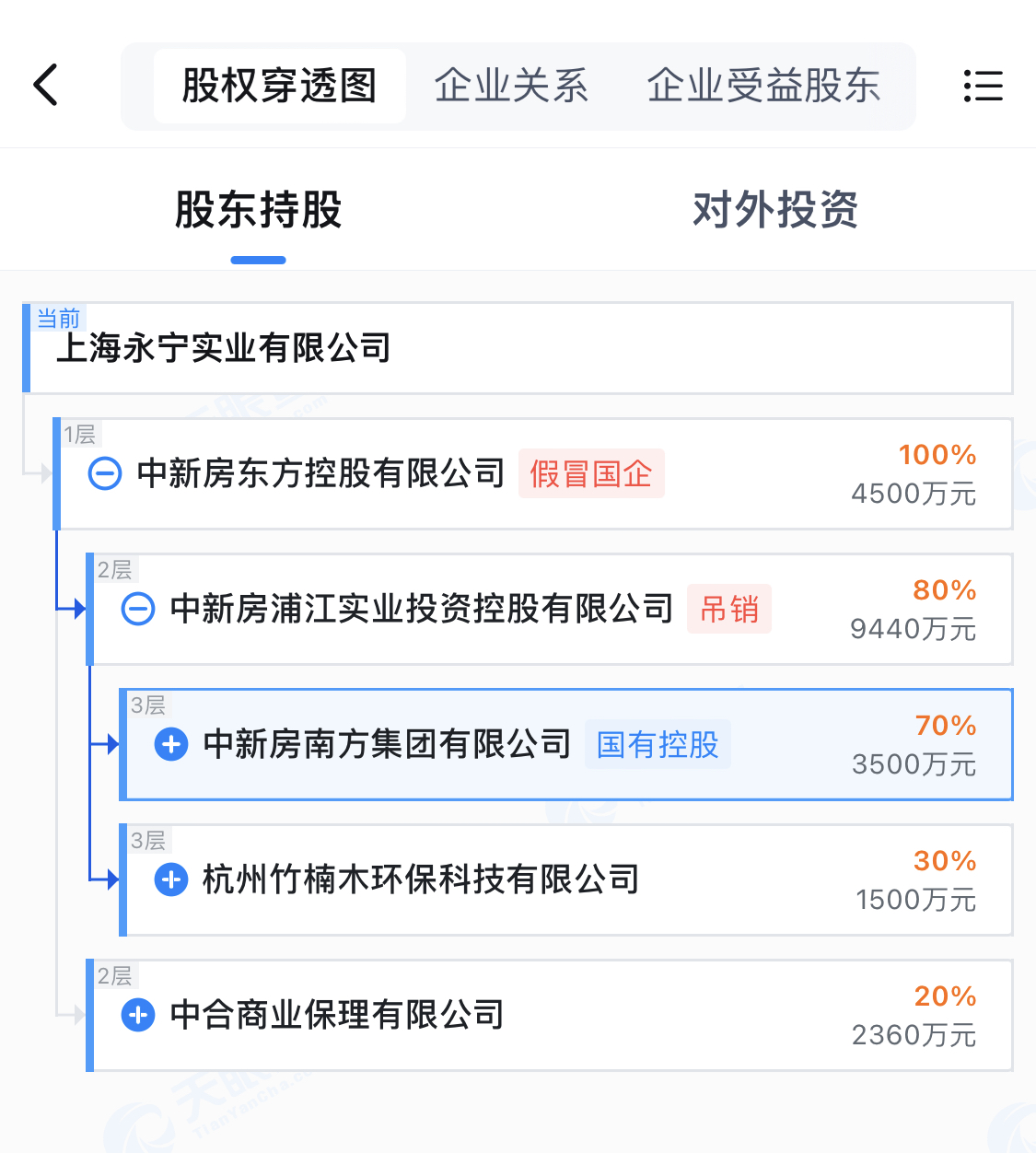The image size is (1036, 1153).
Task: Open 中合商业保理有限公司 company link
Action: [337, 1015]
